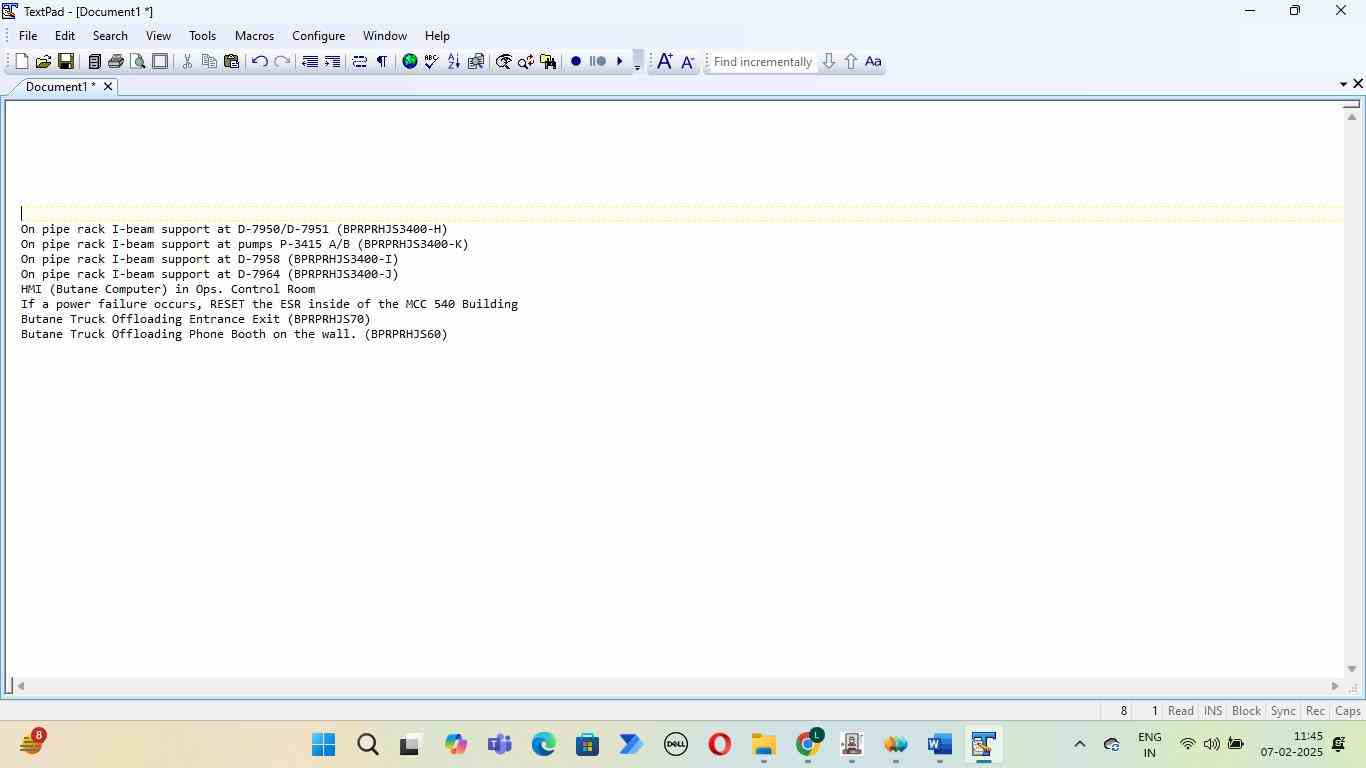Screen dimensions: 1366x768
Task: Create a new document with toolbar icon
Action: [21, 62]
